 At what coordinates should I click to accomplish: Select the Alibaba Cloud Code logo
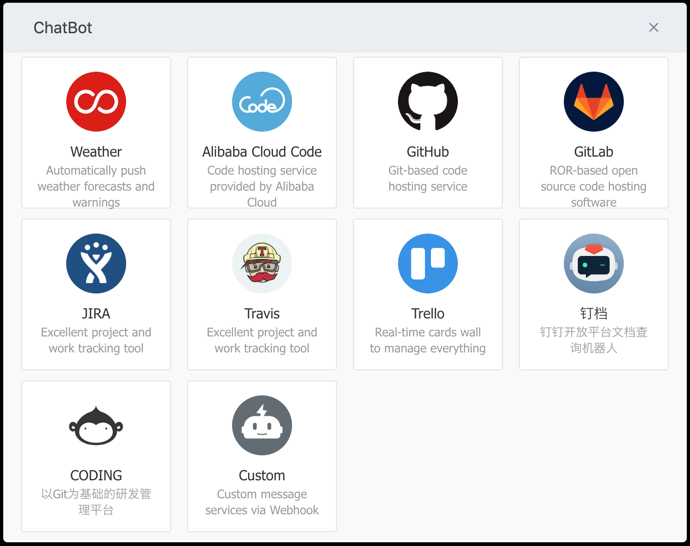coord(262,102)
